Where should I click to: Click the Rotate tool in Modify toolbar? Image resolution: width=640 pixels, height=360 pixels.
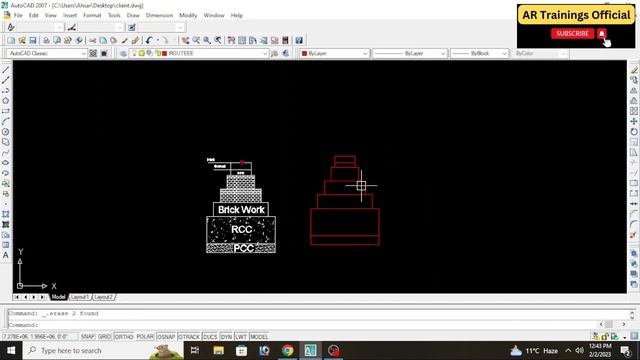click(x=633, y=132)
